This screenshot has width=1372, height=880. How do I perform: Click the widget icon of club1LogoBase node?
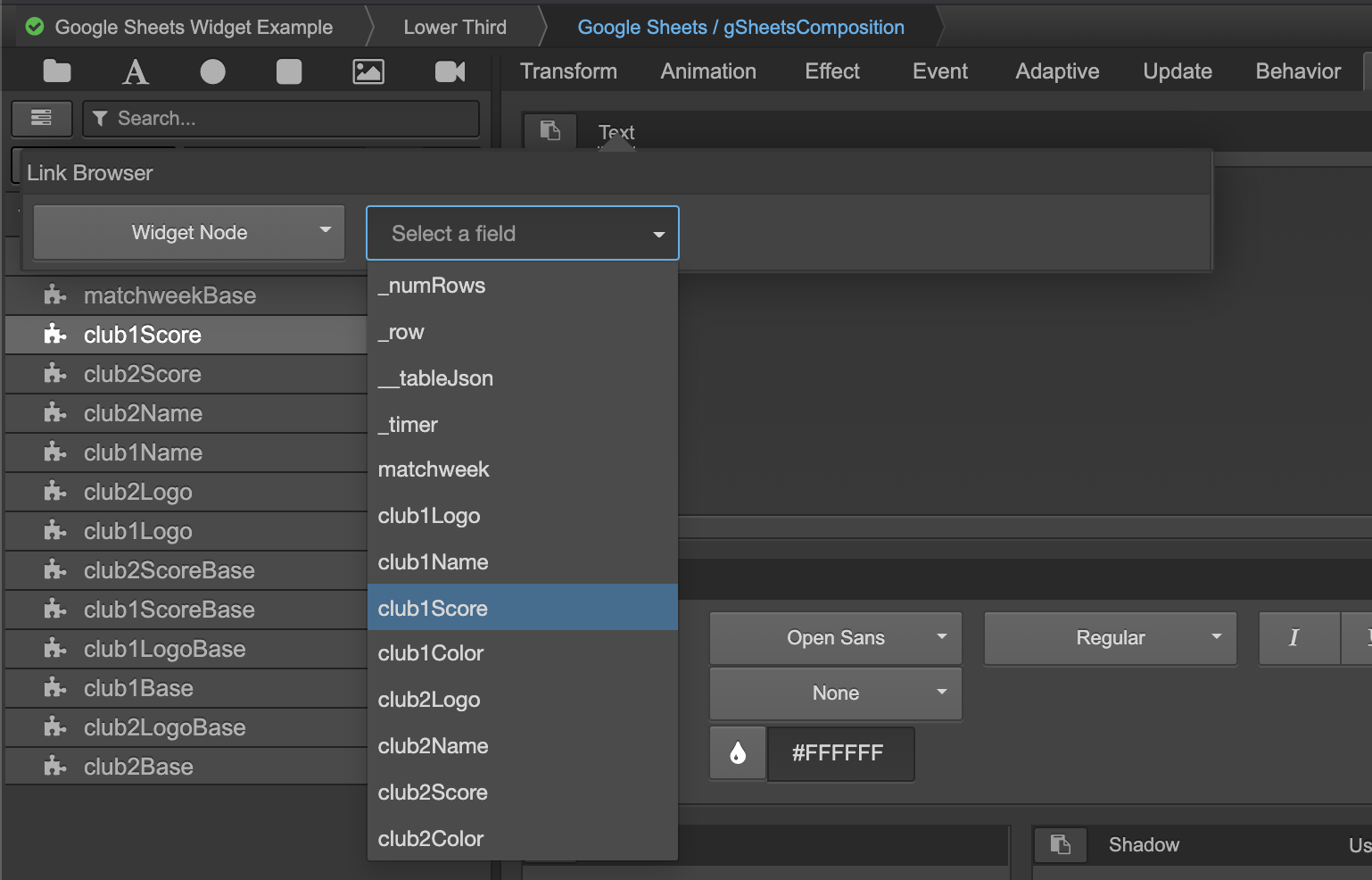[55, 648]
